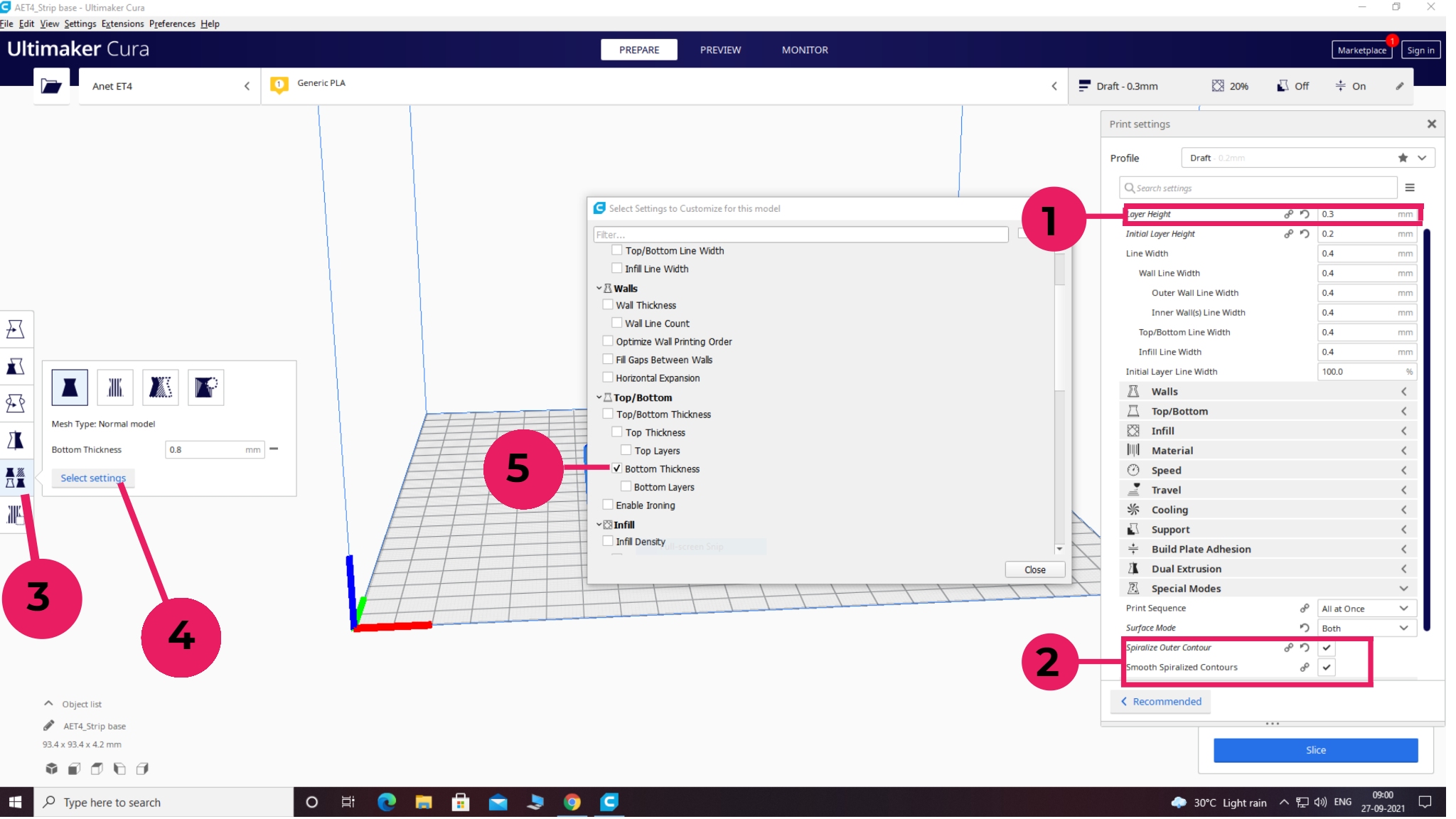Screen dimensions: 1456x819
Task: Open the Help menu
Action: pyautogui.click(x=210, y=23)
